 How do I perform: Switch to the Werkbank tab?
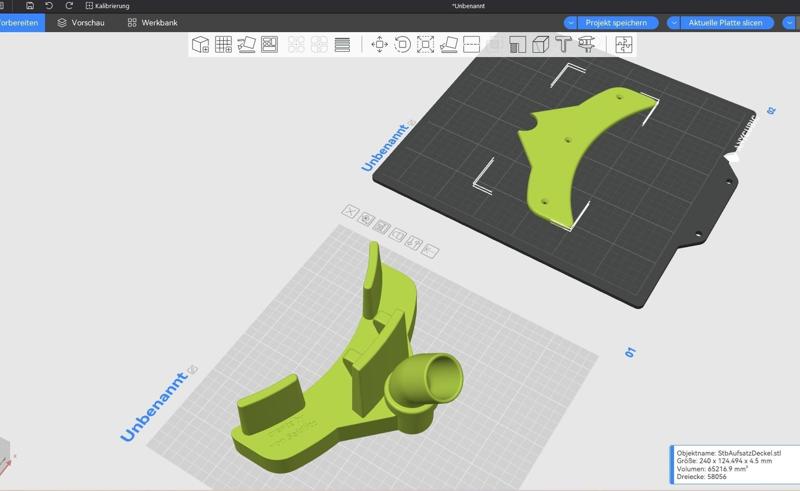(x=152, y=22)
